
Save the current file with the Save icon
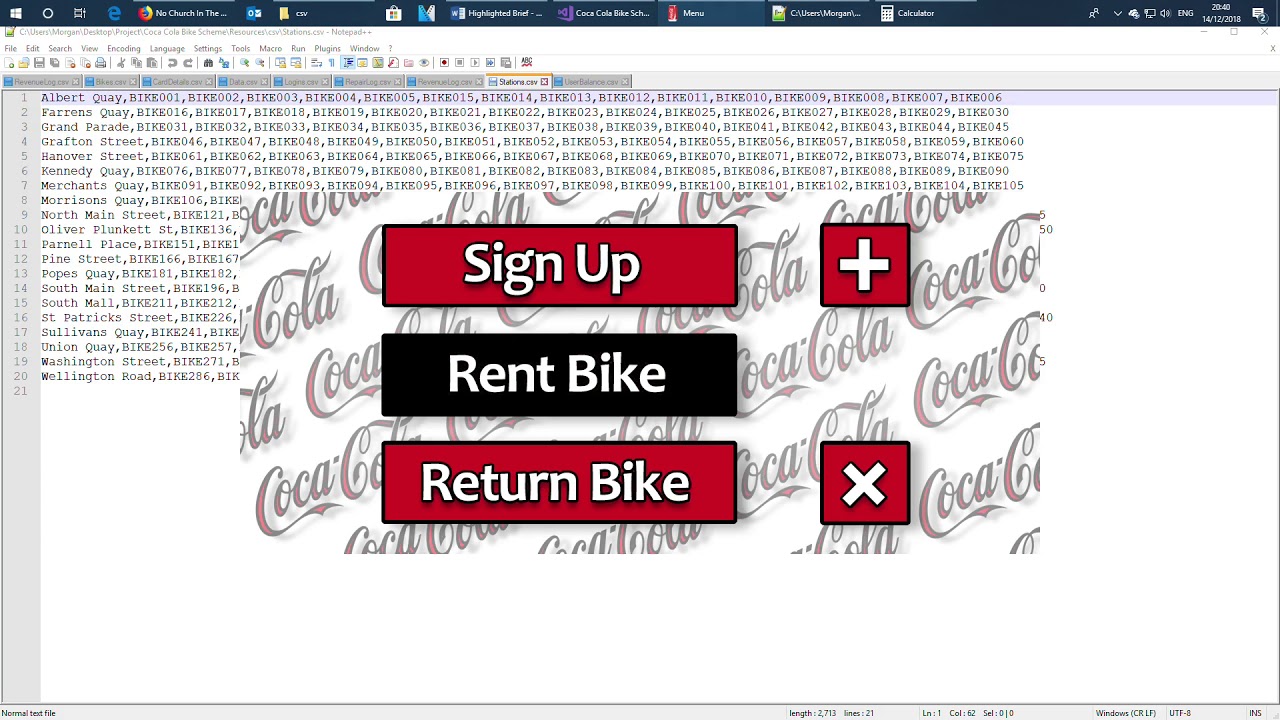point(39,63)
